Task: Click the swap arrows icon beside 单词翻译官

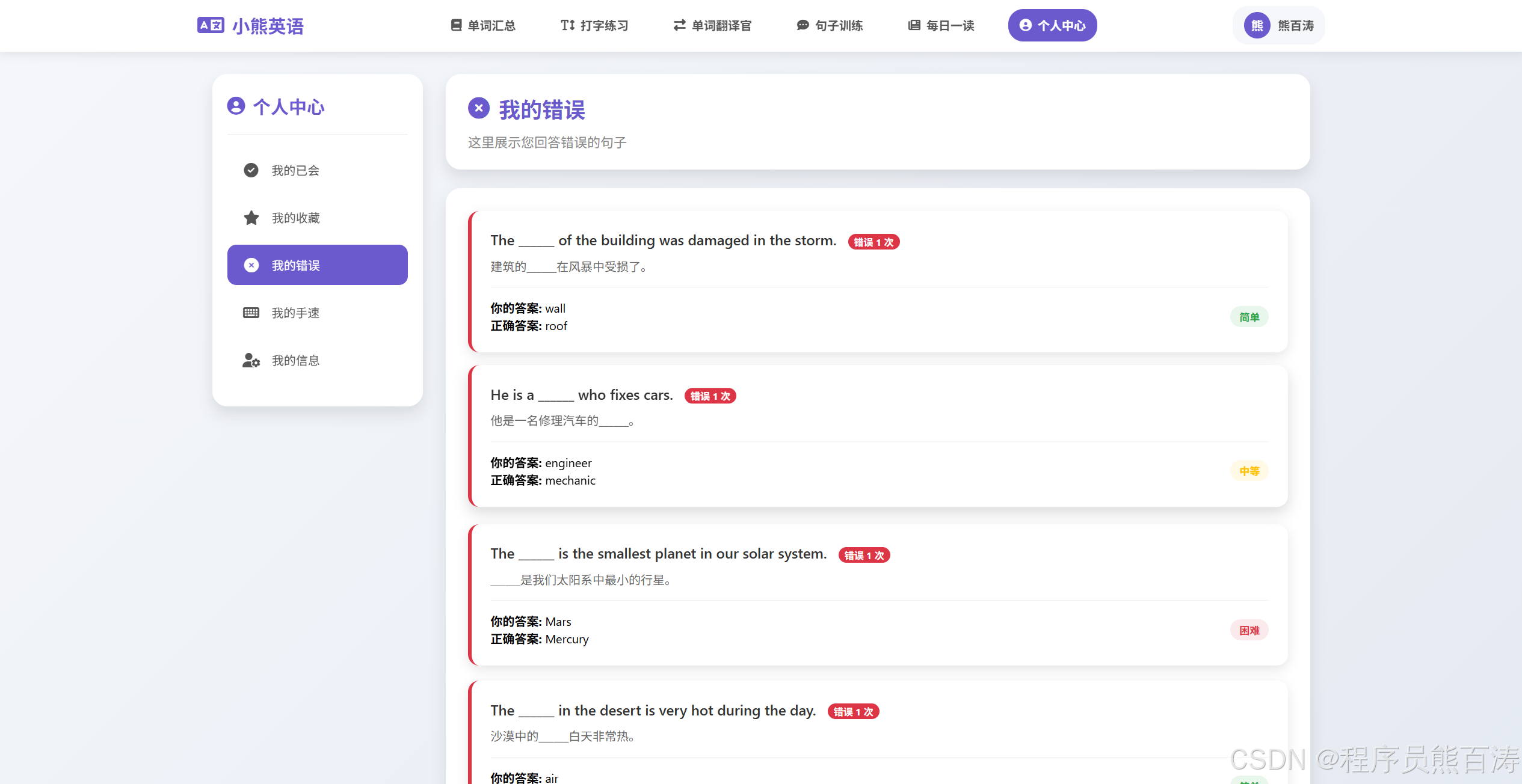Action: (680, 25)
